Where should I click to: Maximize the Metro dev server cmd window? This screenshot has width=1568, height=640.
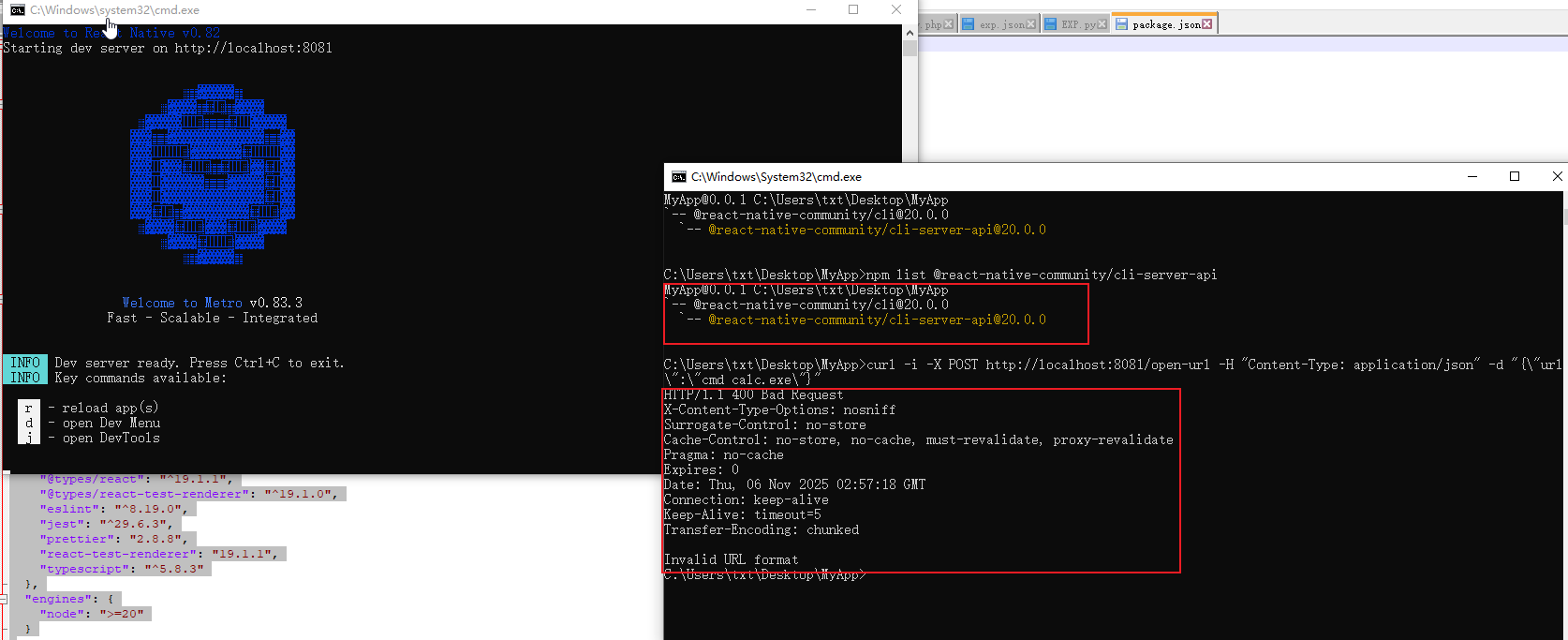853,9
